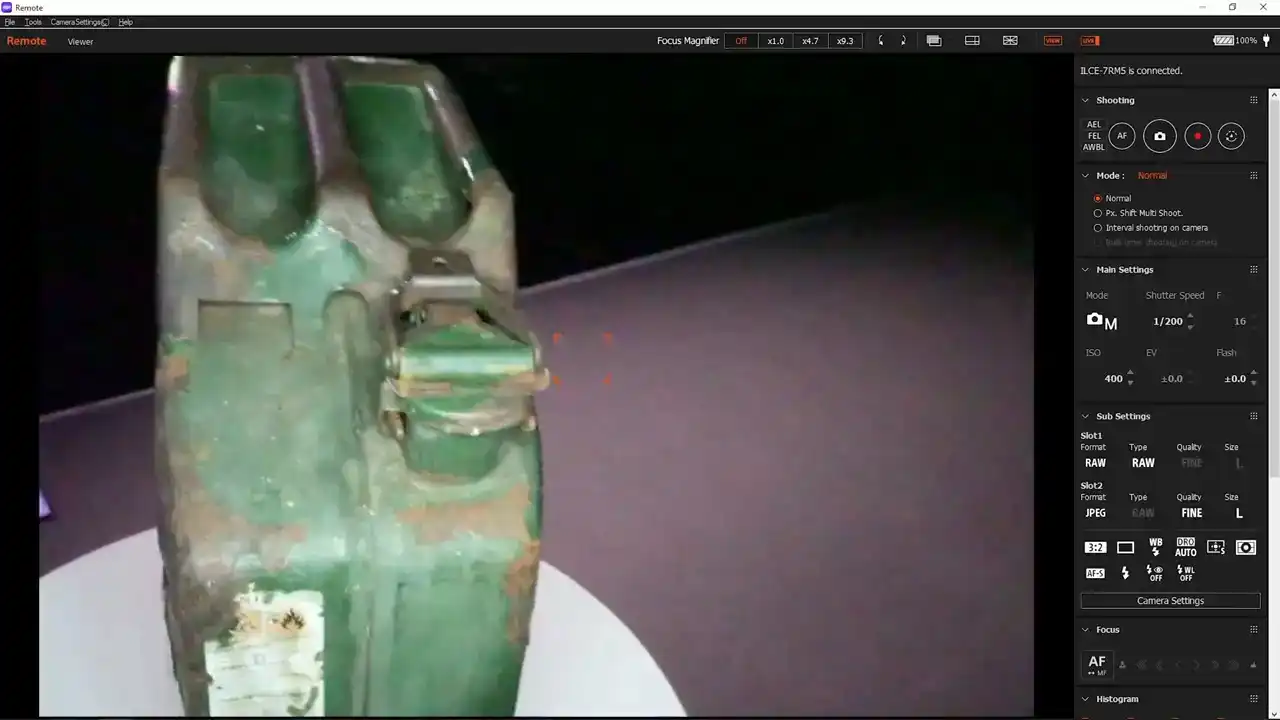Set Focus Magnifier to x4.7
The image size is (1280, 720).
tap(810, 41)
